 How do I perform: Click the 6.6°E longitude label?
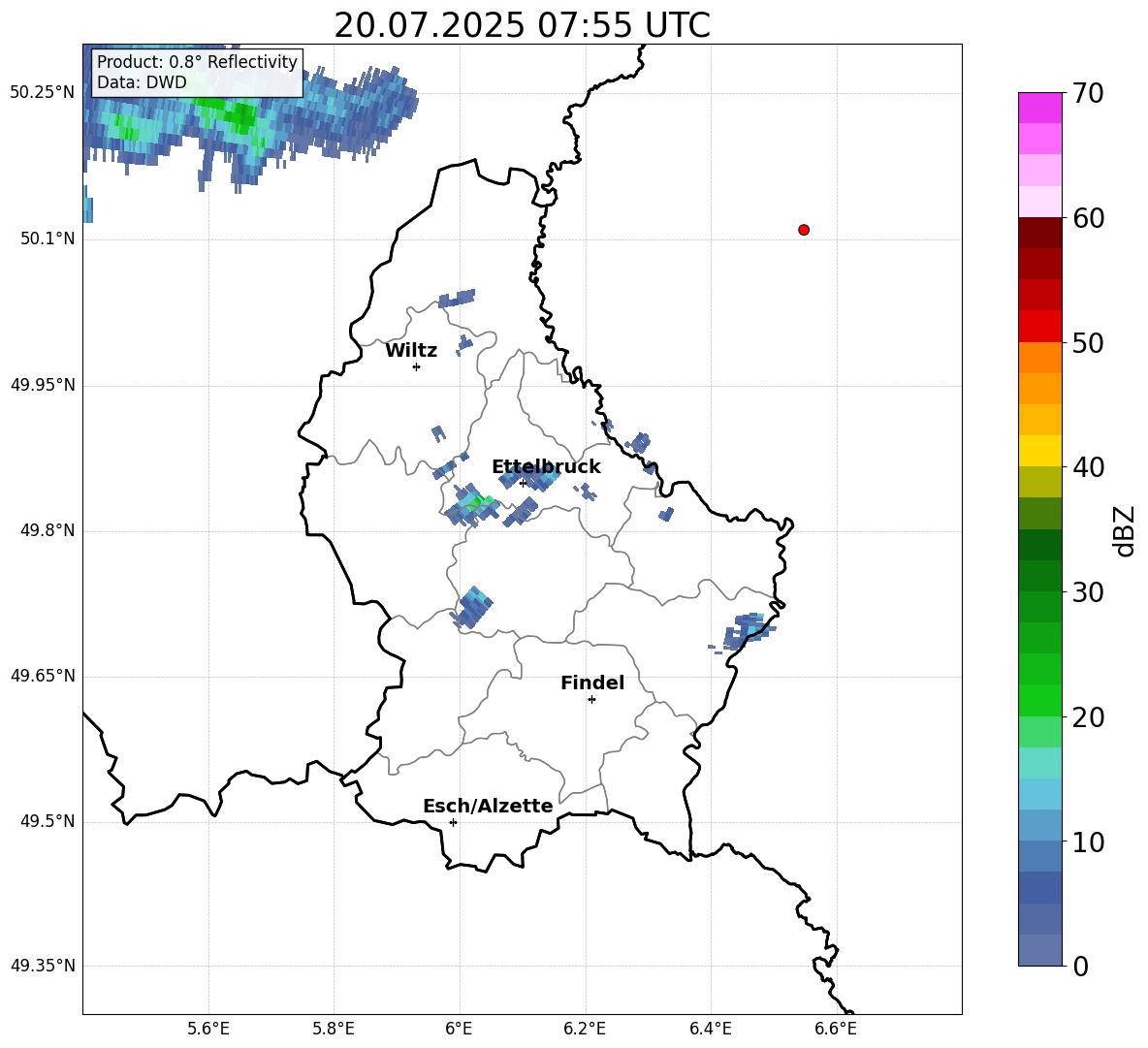point(836,1029)
